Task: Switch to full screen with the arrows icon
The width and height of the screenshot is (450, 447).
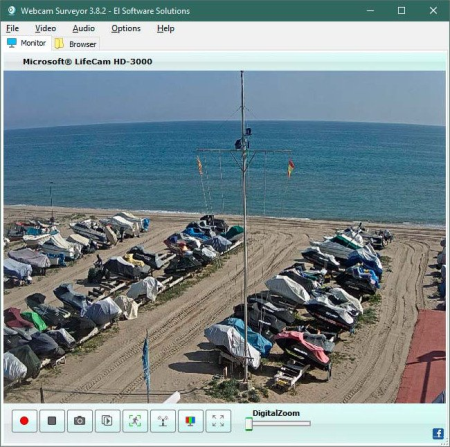Action: coord(218,421)
